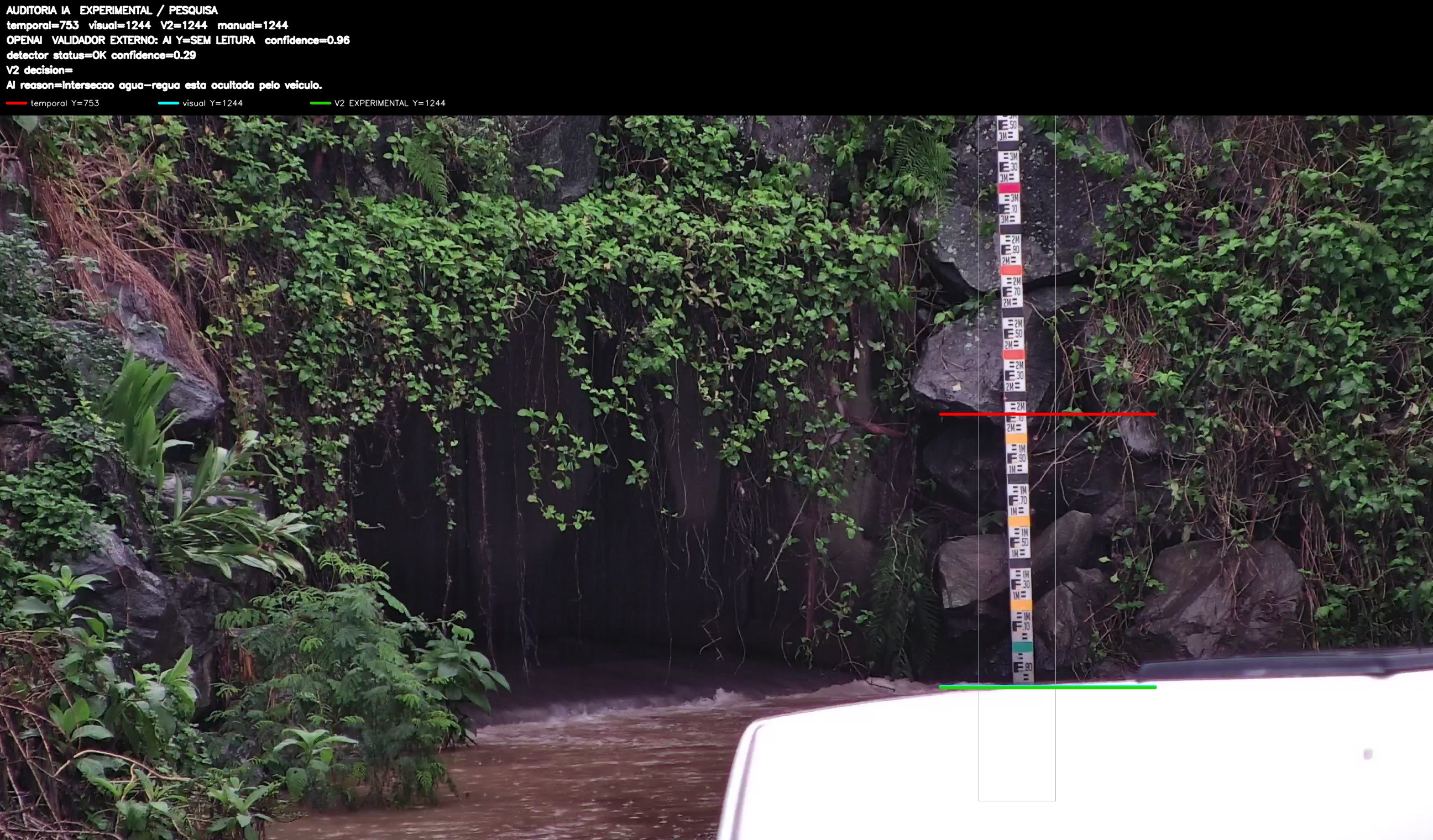
Task: Click the AI reason text line
Action: click(x=164, y=85)
